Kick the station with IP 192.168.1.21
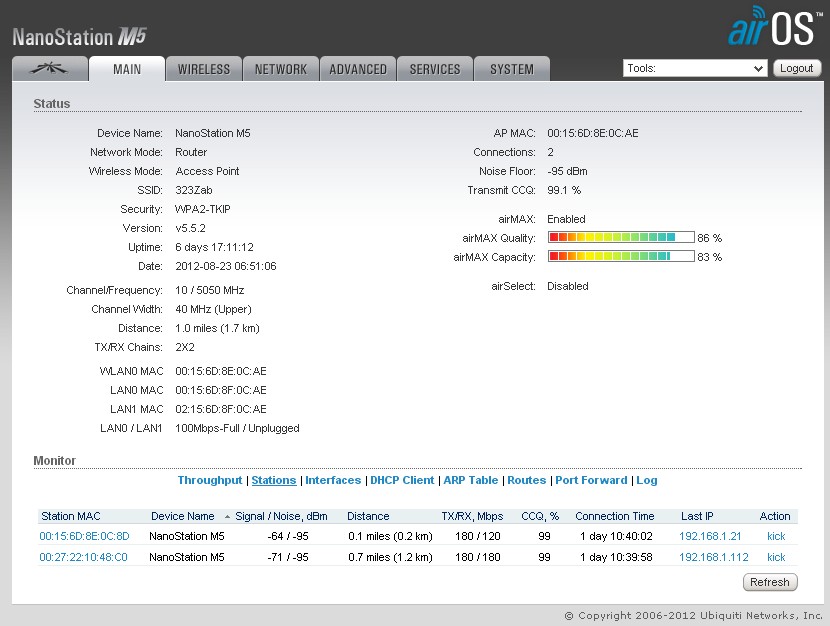 (x=776, y=536)
